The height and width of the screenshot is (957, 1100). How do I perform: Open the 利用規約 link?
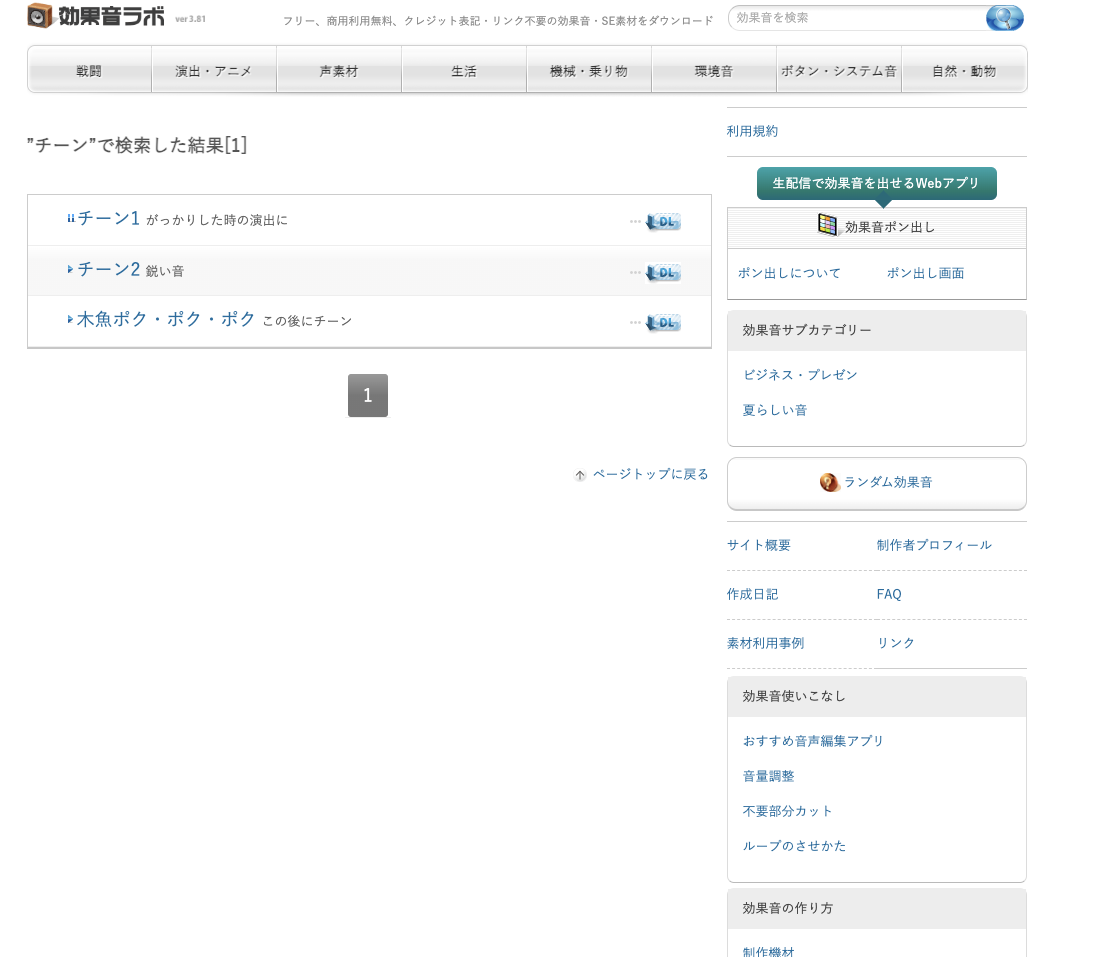(x=752, y=131)
